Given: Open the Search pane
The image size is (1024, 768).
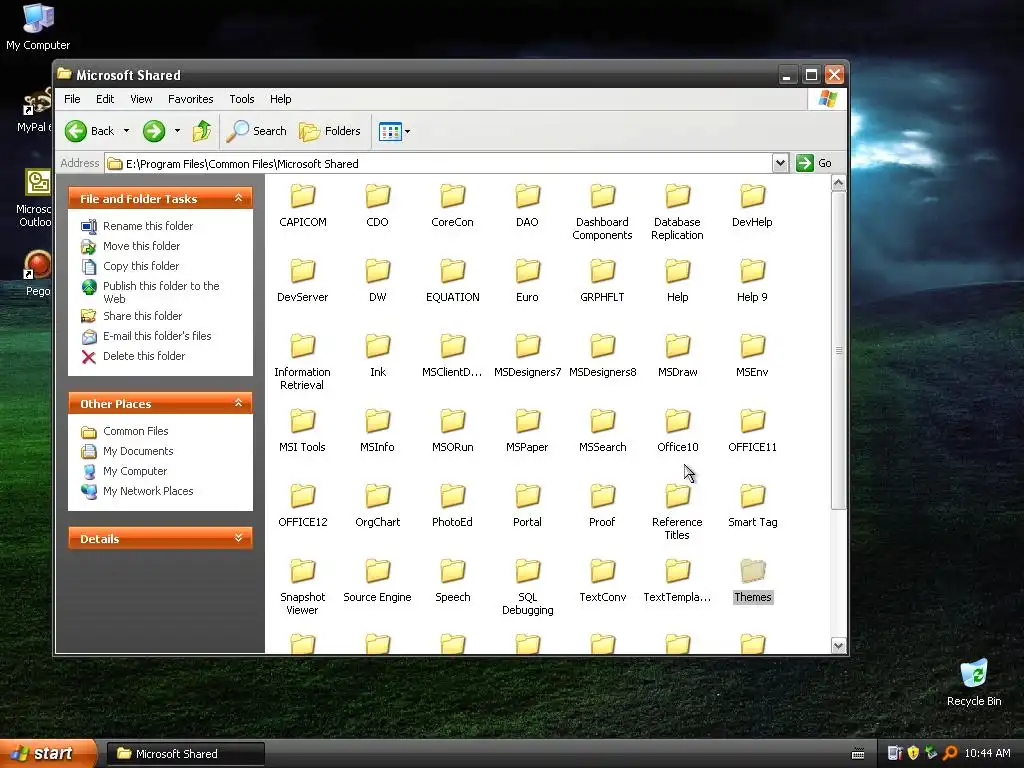Looking at the screenshot, I should point(257,131).
